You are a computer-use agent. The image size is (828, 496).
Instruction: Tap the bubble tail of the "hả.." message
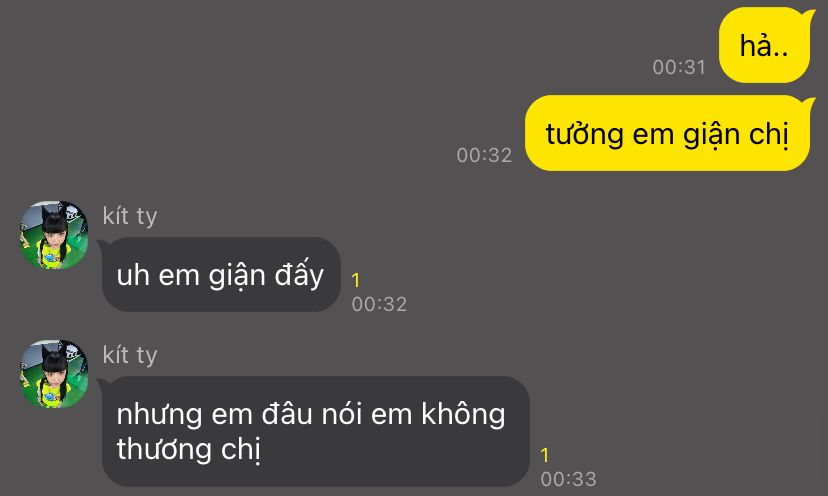click(811, 14)
